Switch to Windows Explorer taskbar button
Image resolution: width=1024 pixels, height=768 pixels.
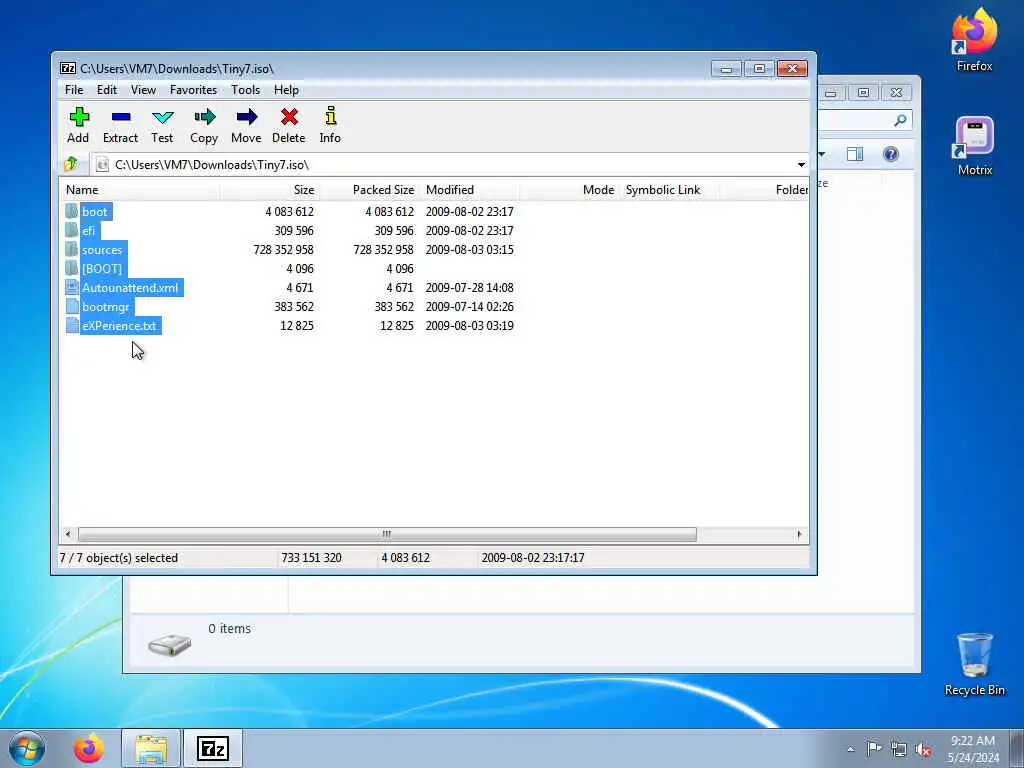pyautogui.click(x=151, y=748)
